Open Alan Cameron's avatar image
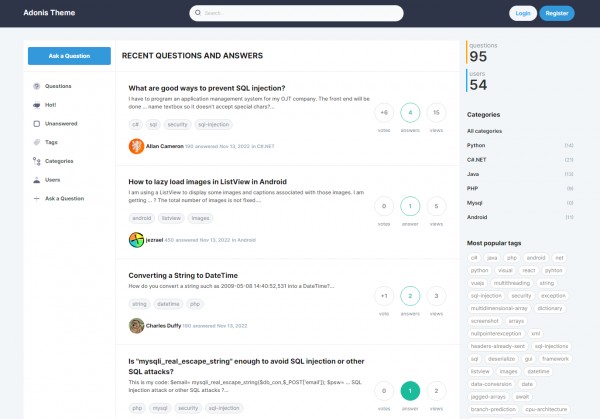600x419 pixels. (x=136, y=146)
